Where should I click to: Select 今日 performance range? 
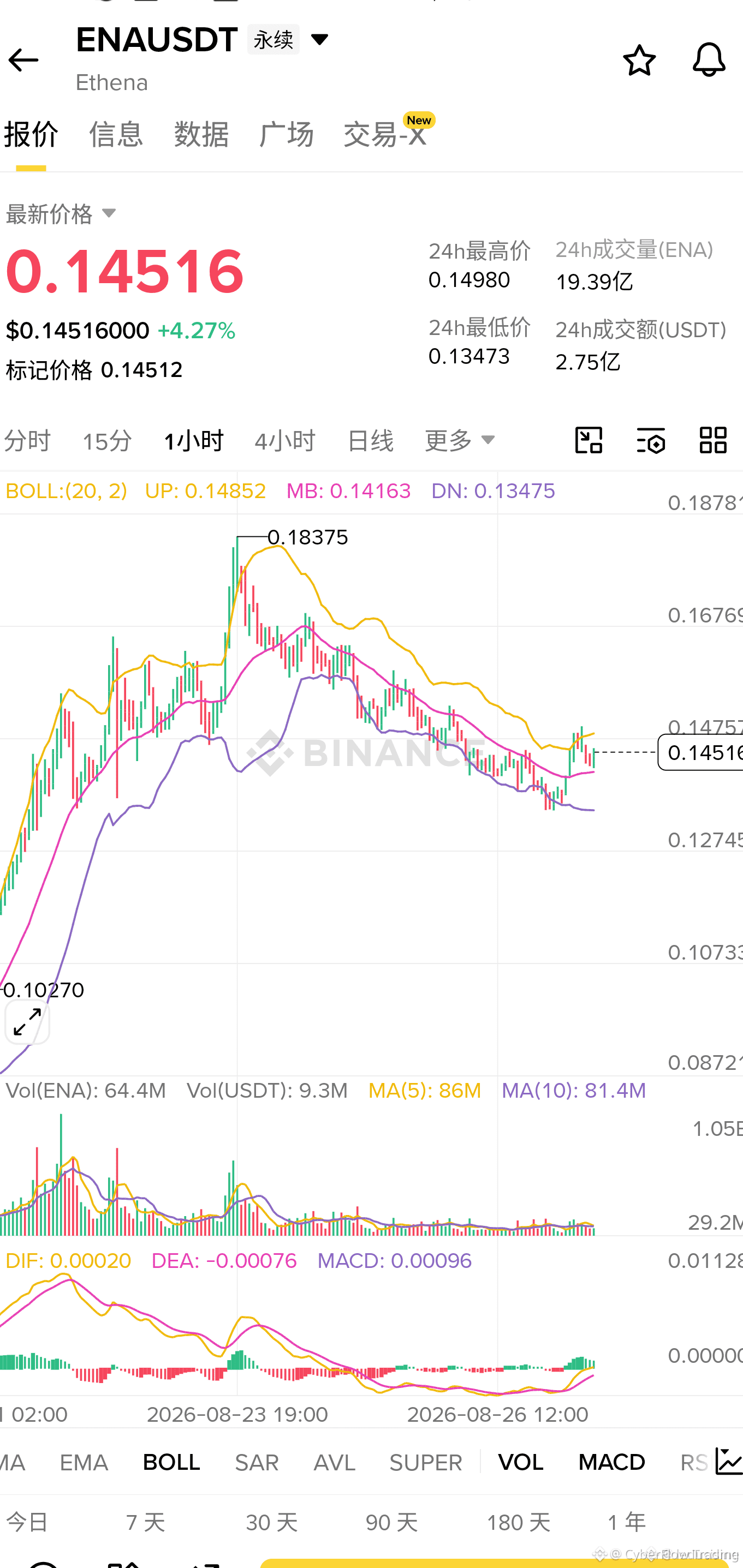pyautogui.click(x=27, y=1522)
